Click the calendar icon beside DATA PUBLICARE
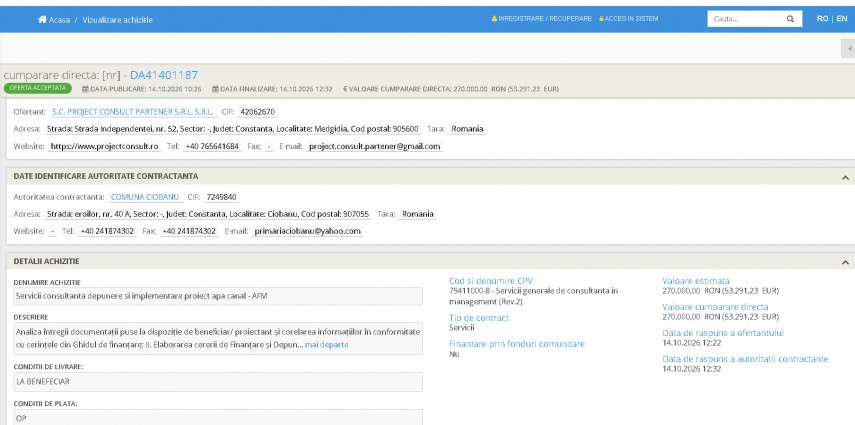This screenshot has height=425, width=855. click(x=85, y=88)
